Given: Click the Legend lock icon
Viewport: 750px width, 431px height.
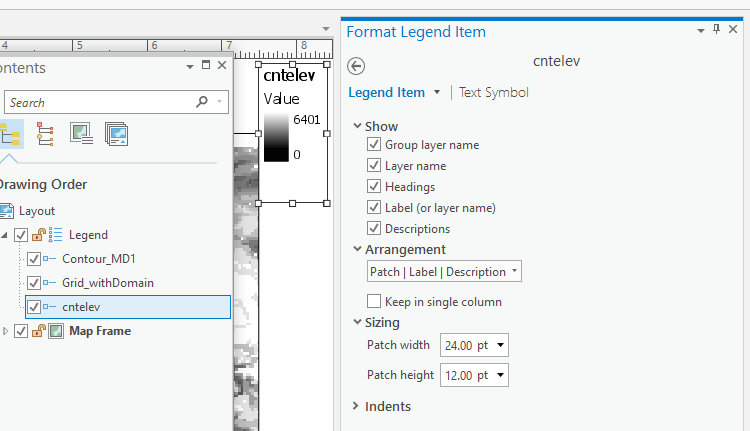Looking at the screenshot, I should (37, 235).
